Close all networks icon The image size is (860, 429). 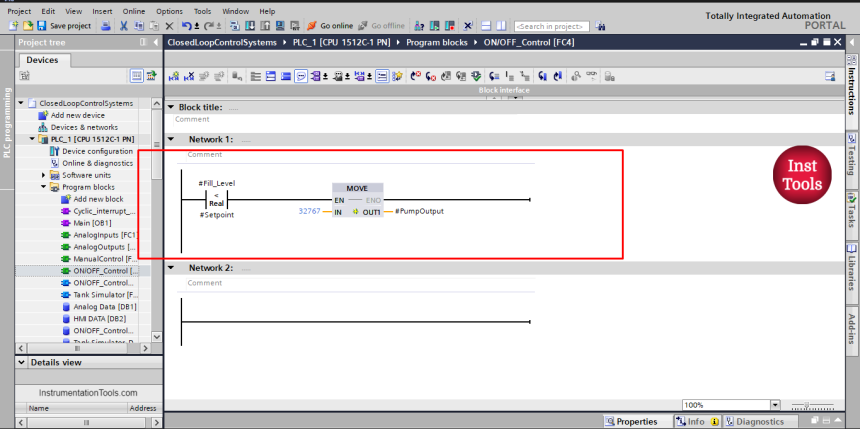[285, 76]
